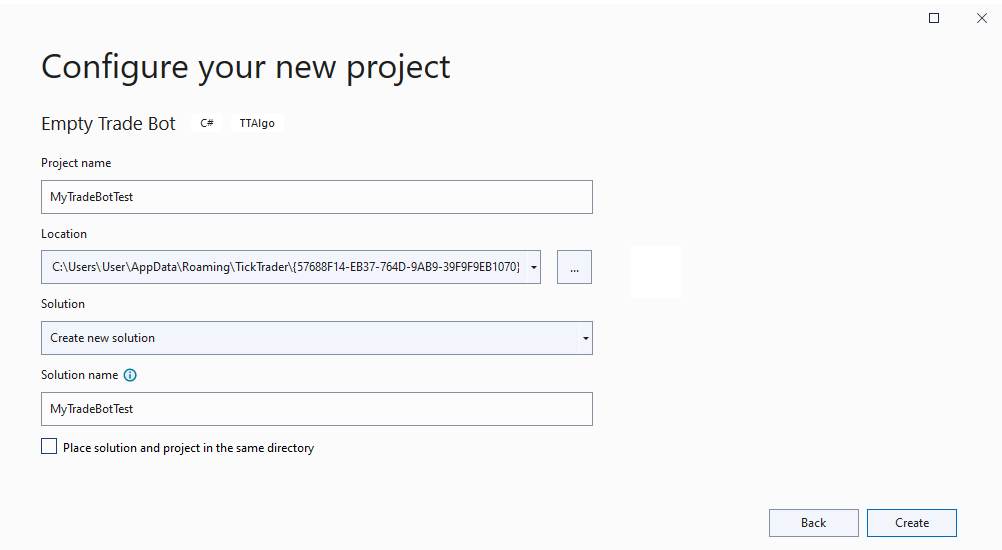Go back with the Back button
1002x550 pixels.
tap(813, 523)
